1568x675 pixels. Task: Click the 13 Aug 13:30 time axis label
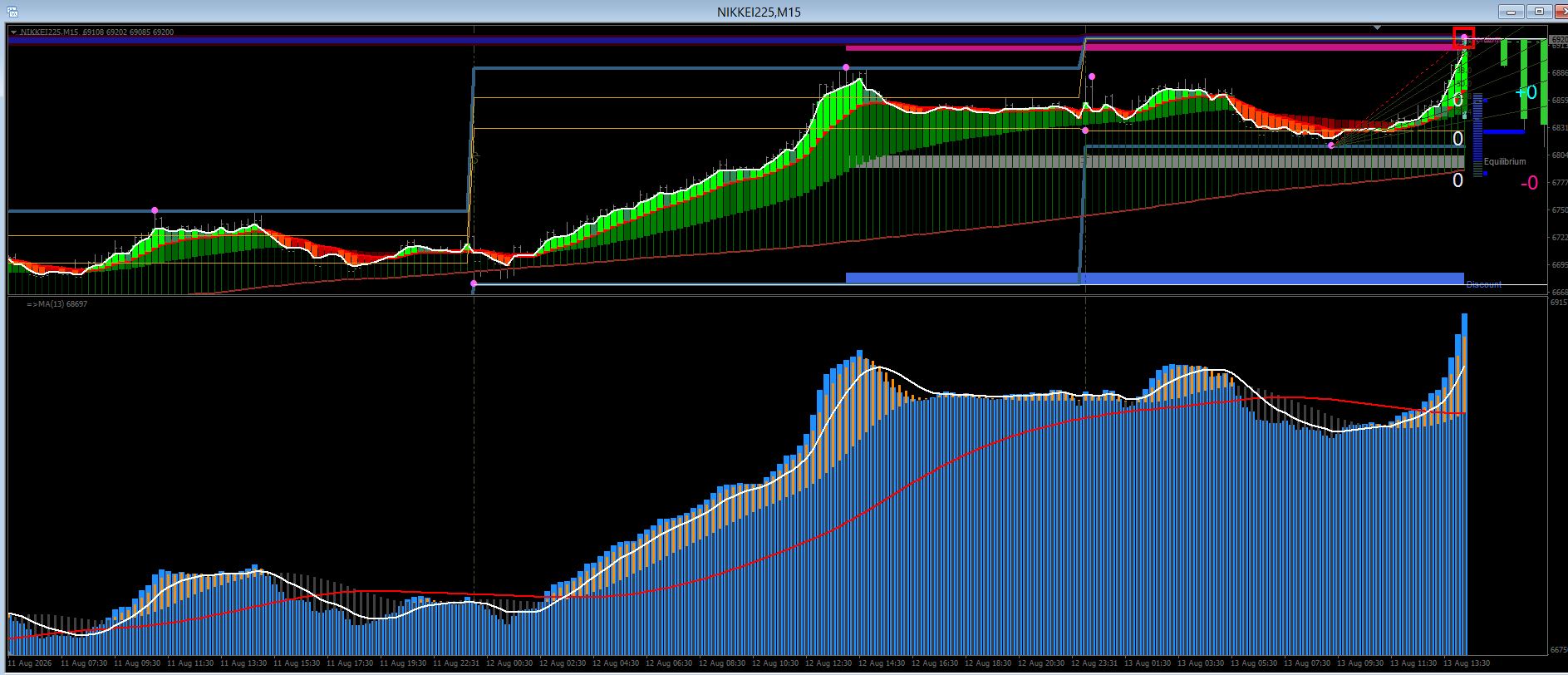1467,664
